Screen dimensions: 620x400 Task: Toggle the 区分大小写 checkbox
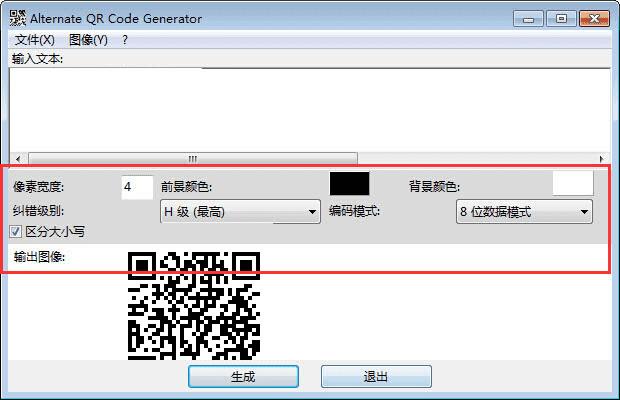tap(15, 232)
